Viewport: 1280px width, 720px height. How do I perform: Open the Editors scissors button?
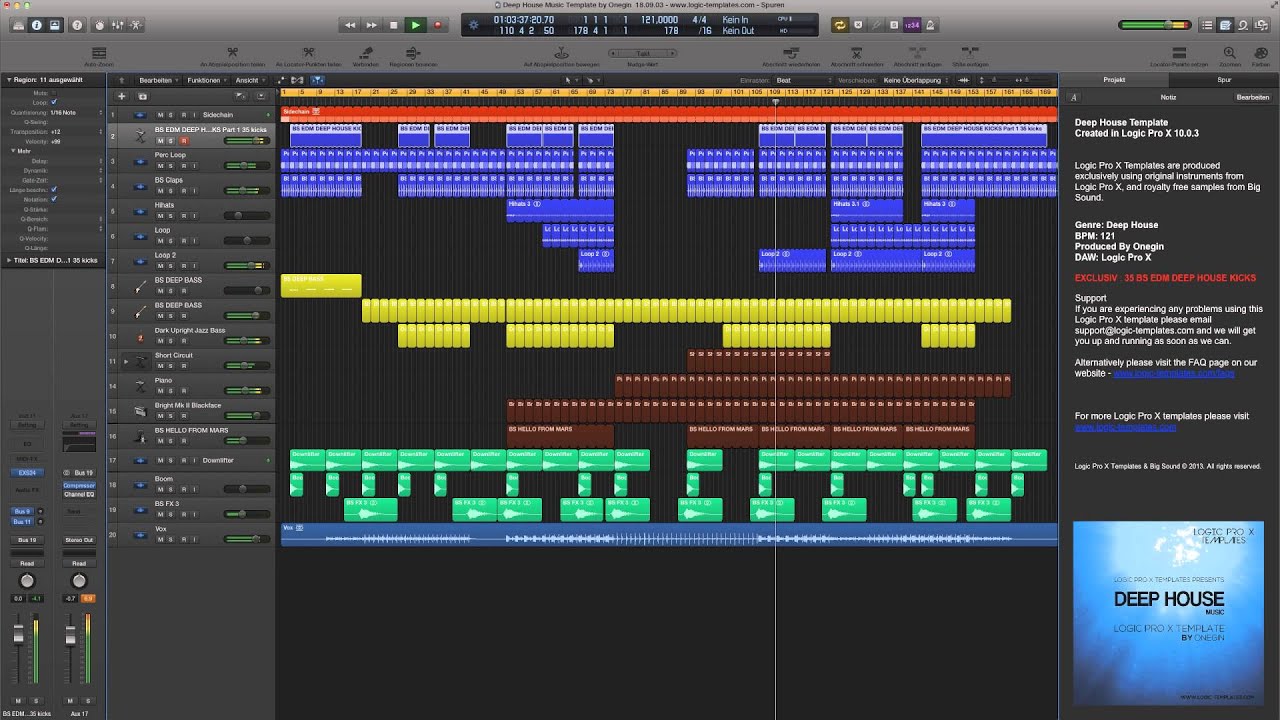[x=135, y=25]
